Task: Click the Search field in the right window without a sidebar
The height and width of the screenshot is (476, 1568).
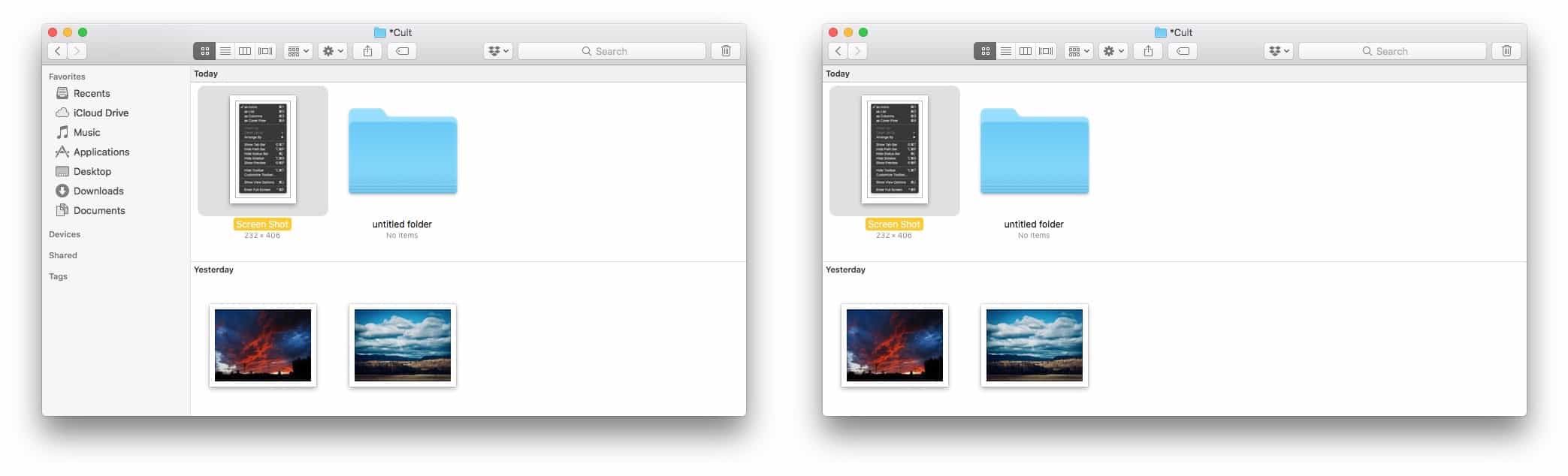Action: click(x=1392, y=51)
